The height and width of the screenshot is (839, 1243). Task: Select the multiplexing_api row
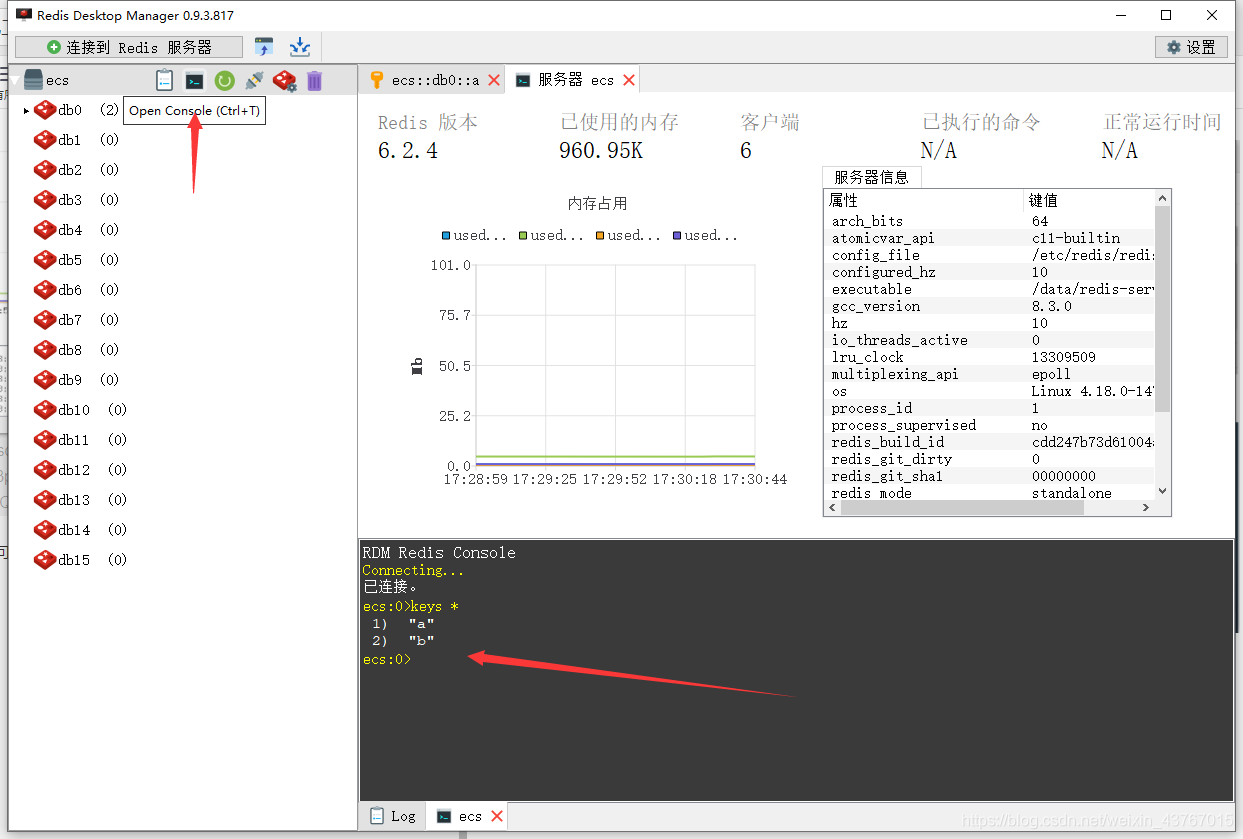pyautogui.click(x=989, y=374)
